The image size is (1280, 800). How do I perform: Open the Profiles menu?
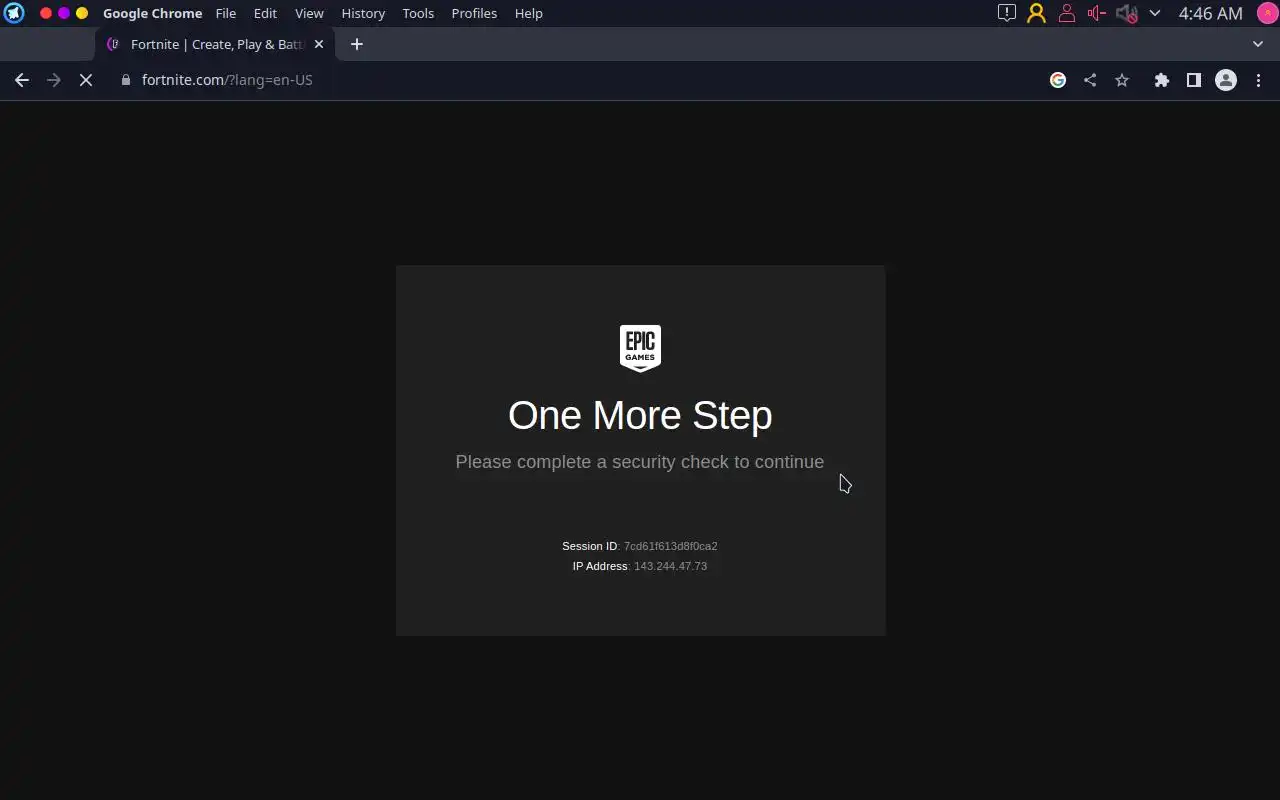point(474,13)
